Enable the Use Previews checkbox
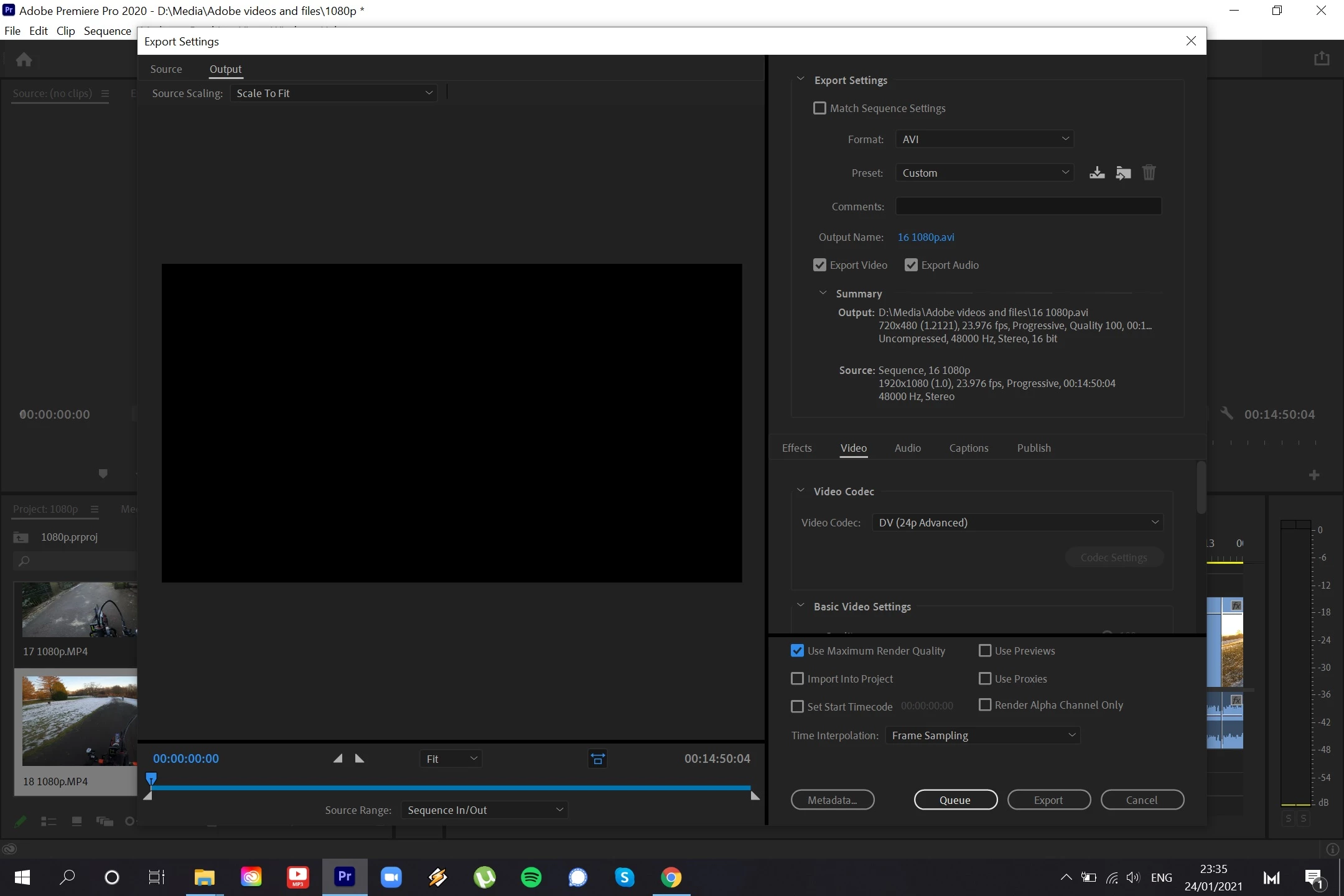 (x=985, y=651)
